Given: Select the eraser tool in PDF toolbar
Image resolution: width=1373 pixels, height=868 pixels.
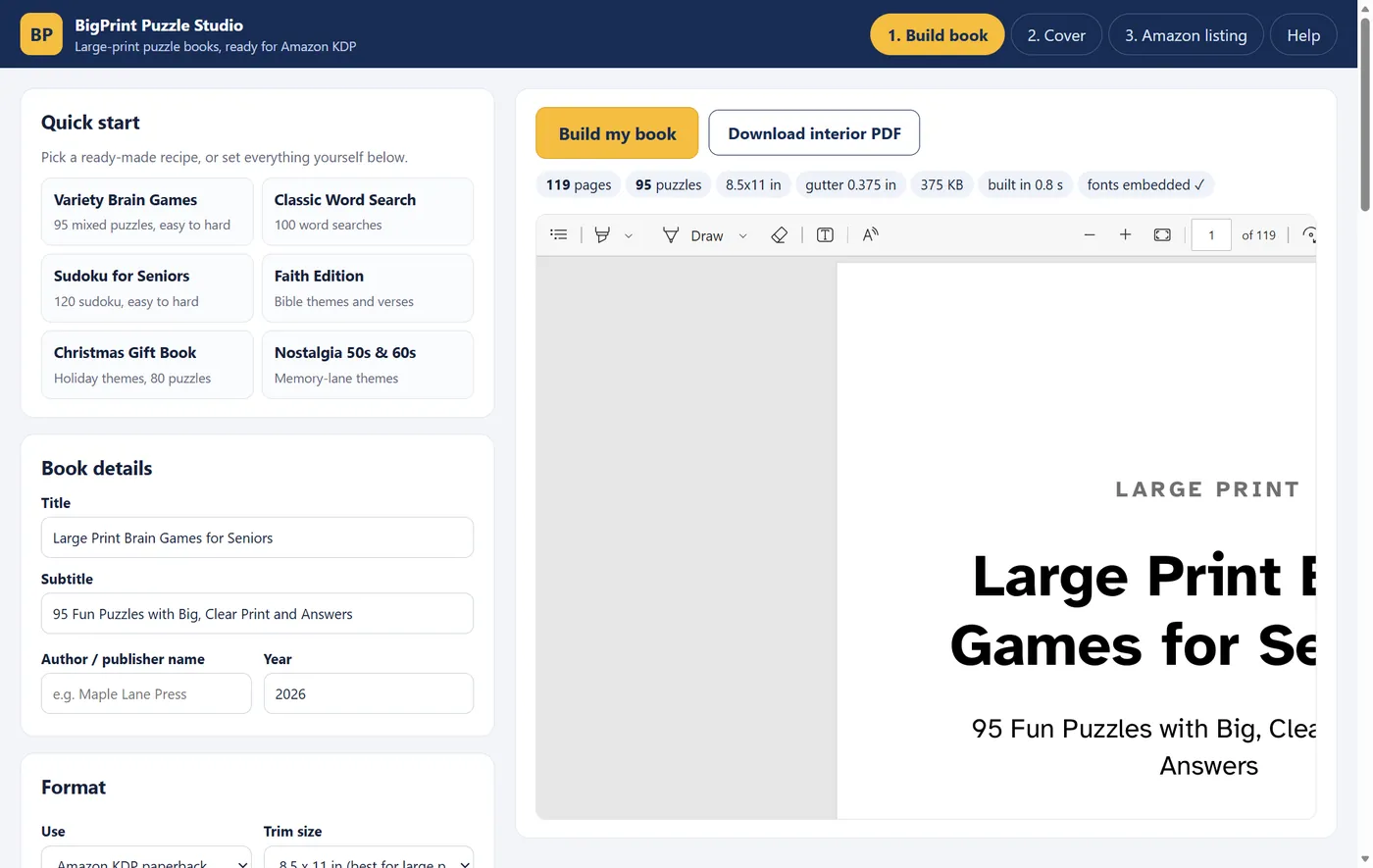Looking at the screenshot, I should [780, 235].
